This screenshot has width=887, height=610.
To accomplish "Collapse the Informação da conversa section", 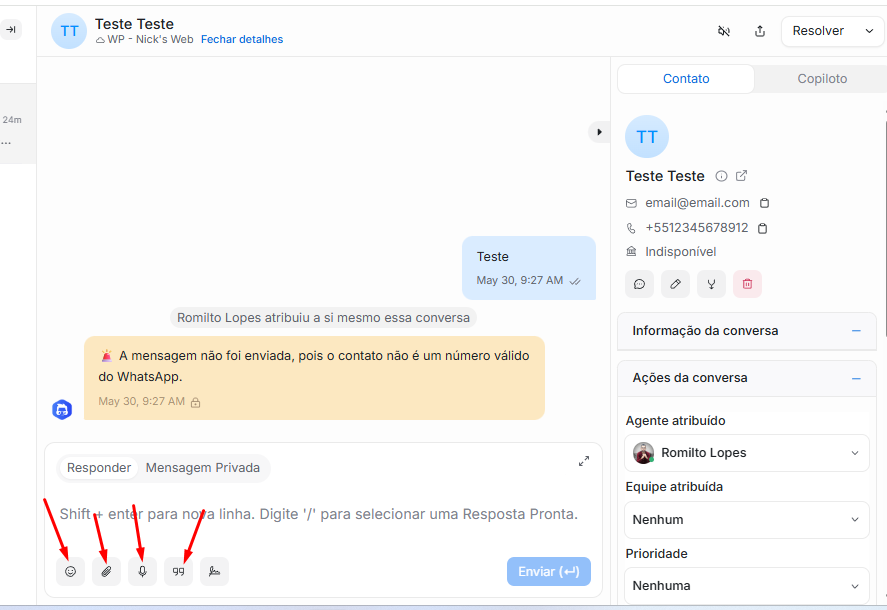I will click(x=856, y=331).
